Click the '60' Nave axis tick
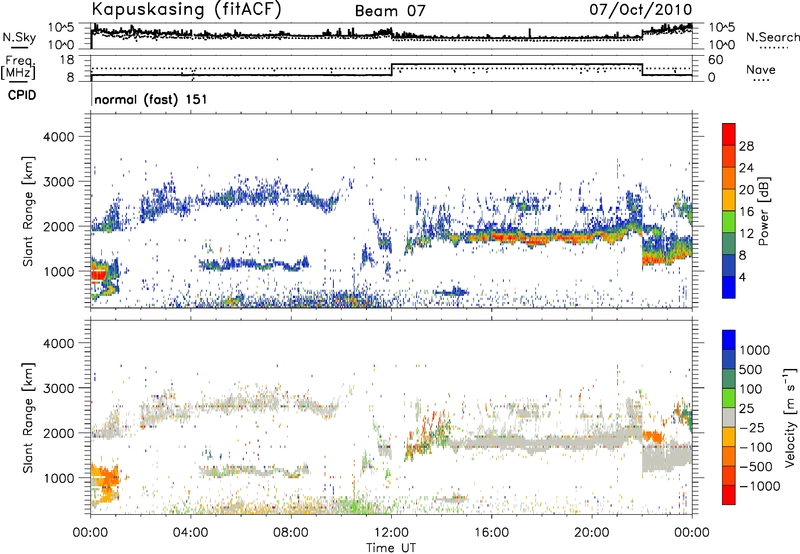Viewport: 800px width, 554px height. coord(716,60)
